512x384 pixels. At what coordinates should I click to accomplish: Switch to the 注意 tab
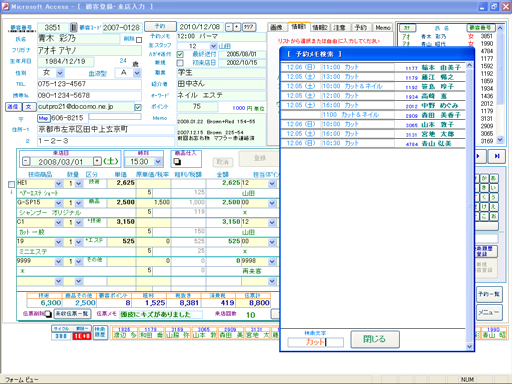click(x=340, y=27)
